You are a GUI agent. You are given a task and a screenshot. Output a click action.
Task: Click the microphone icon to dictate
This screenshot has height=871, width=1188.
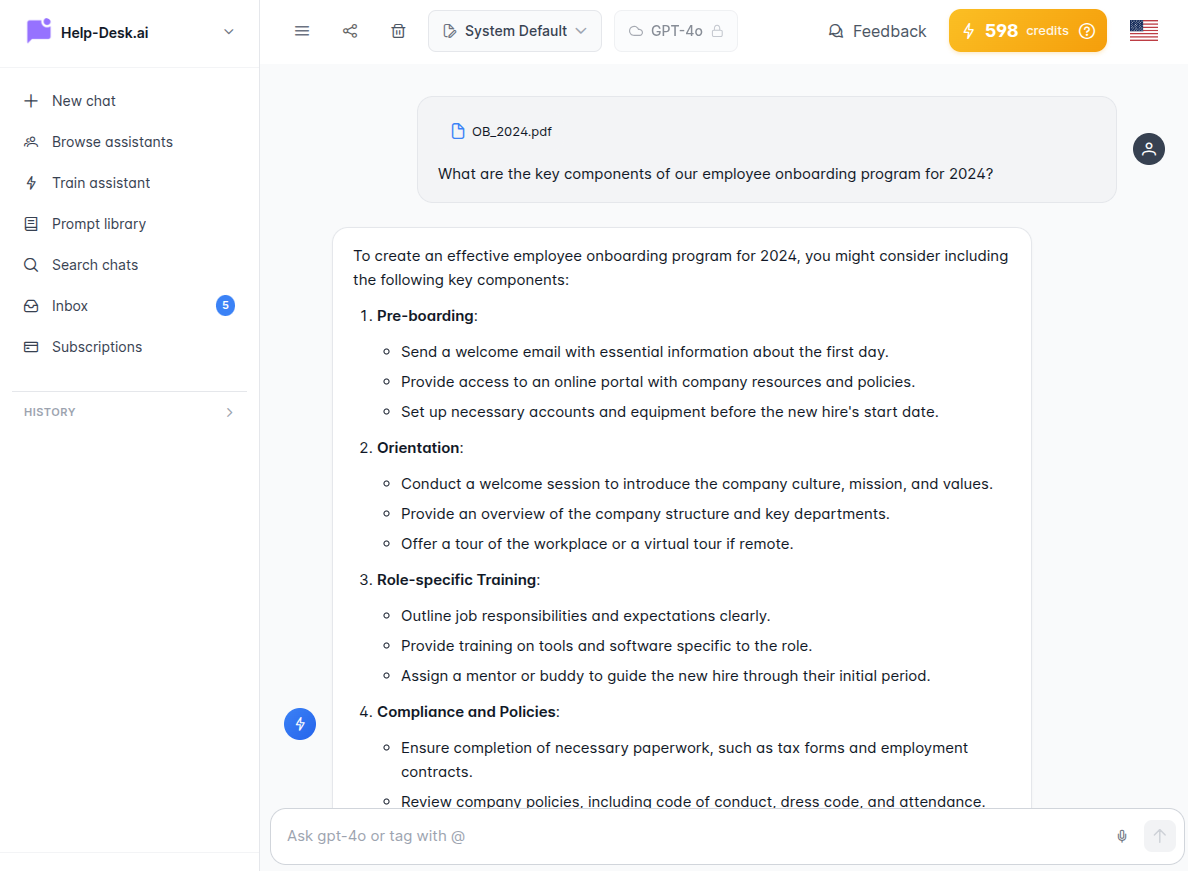pyautogui.click(x=1121, y=836)
